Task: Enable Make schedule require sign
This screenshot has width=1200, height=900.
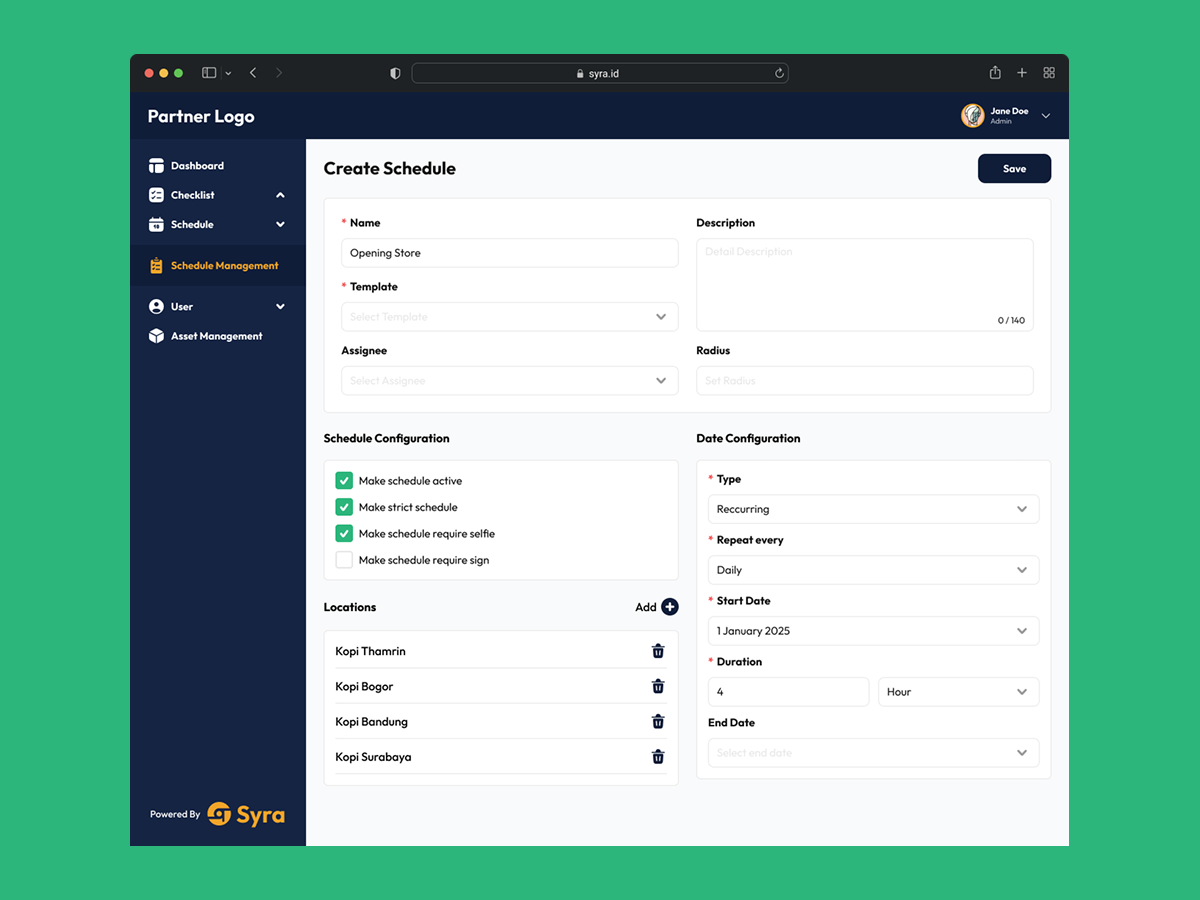Action: [344, 560]
